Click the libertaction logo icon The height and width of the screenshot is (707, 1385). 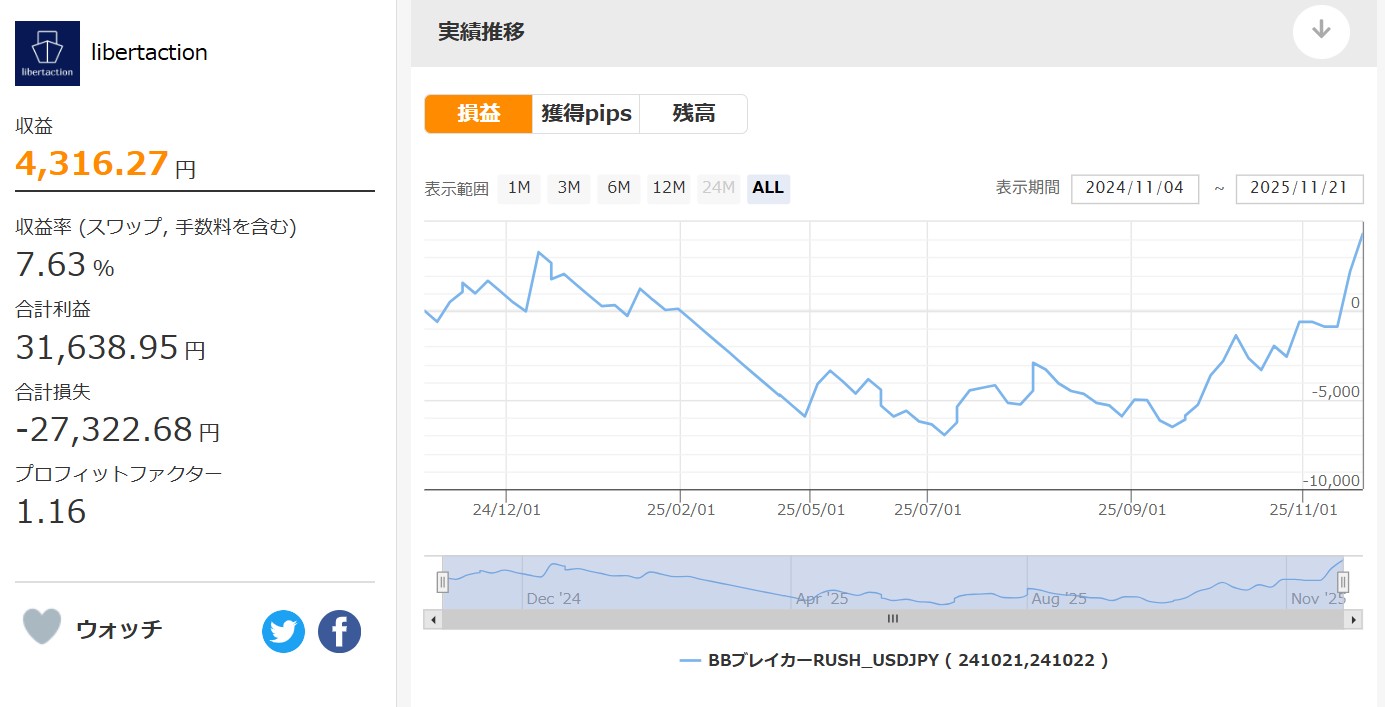[x=47, y=53]
